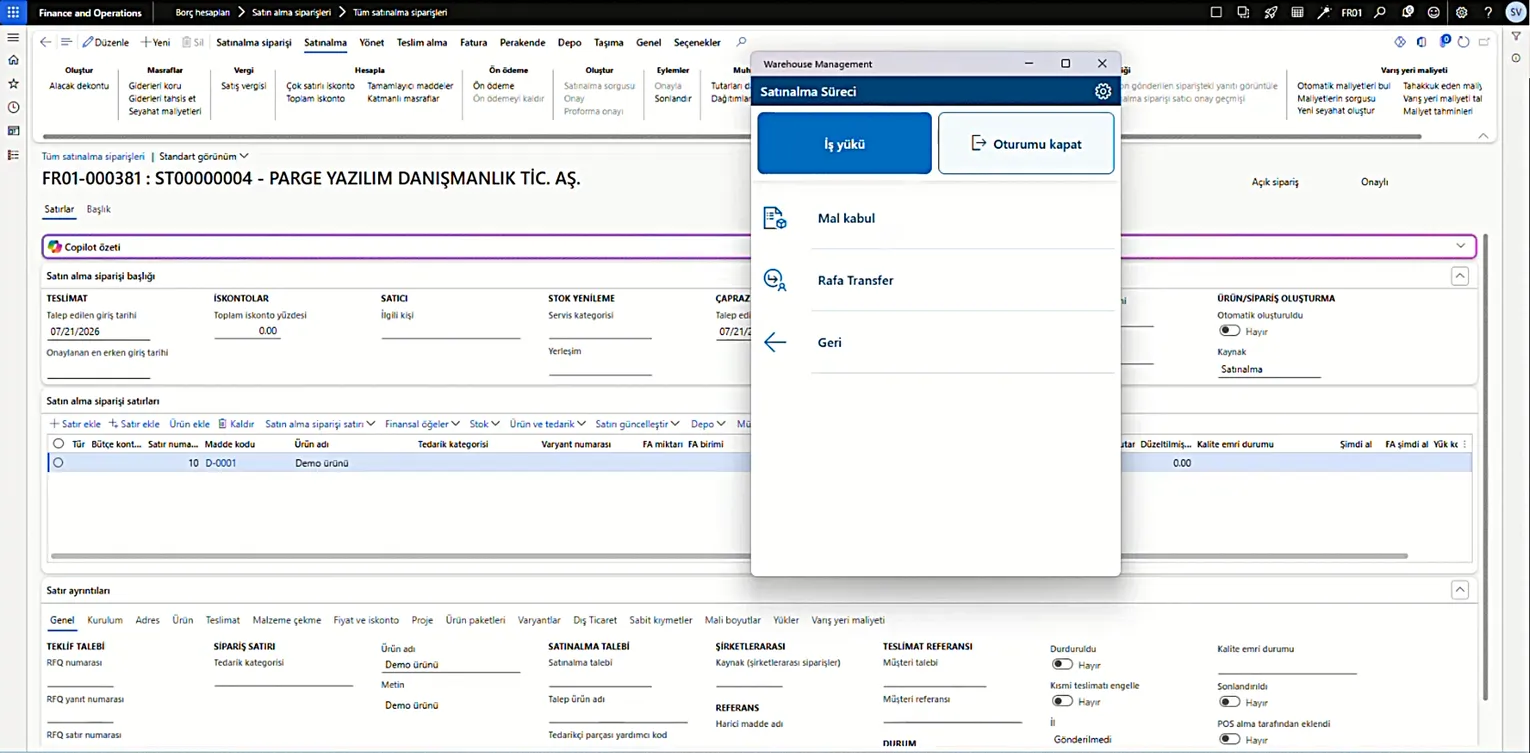Screen dimensions: 1530x753
Task: Refresh the page with circular arrow icon
Action: point(1463,42)
